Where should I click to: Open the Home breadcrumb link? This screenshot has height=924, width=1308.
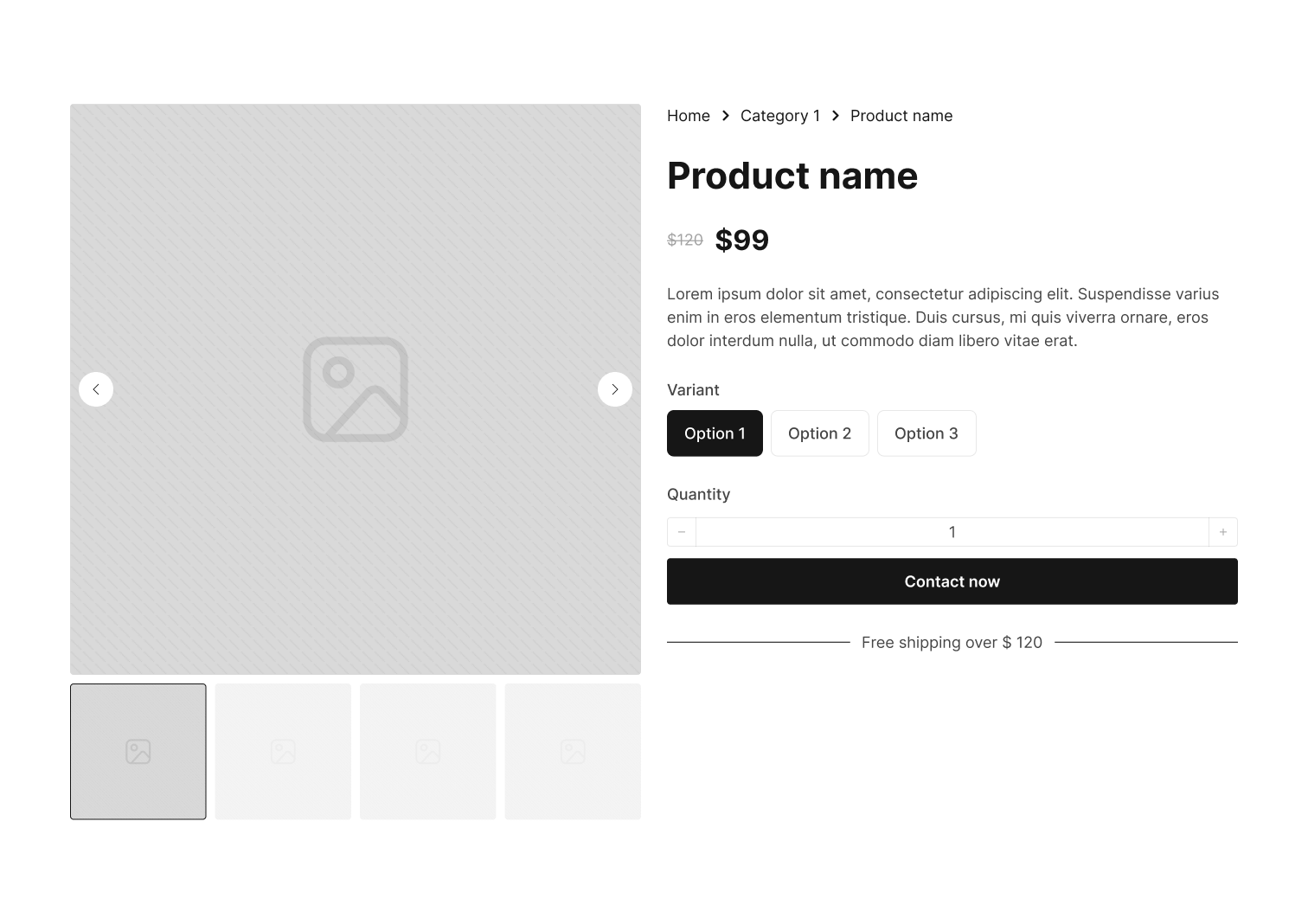point(689,116)
